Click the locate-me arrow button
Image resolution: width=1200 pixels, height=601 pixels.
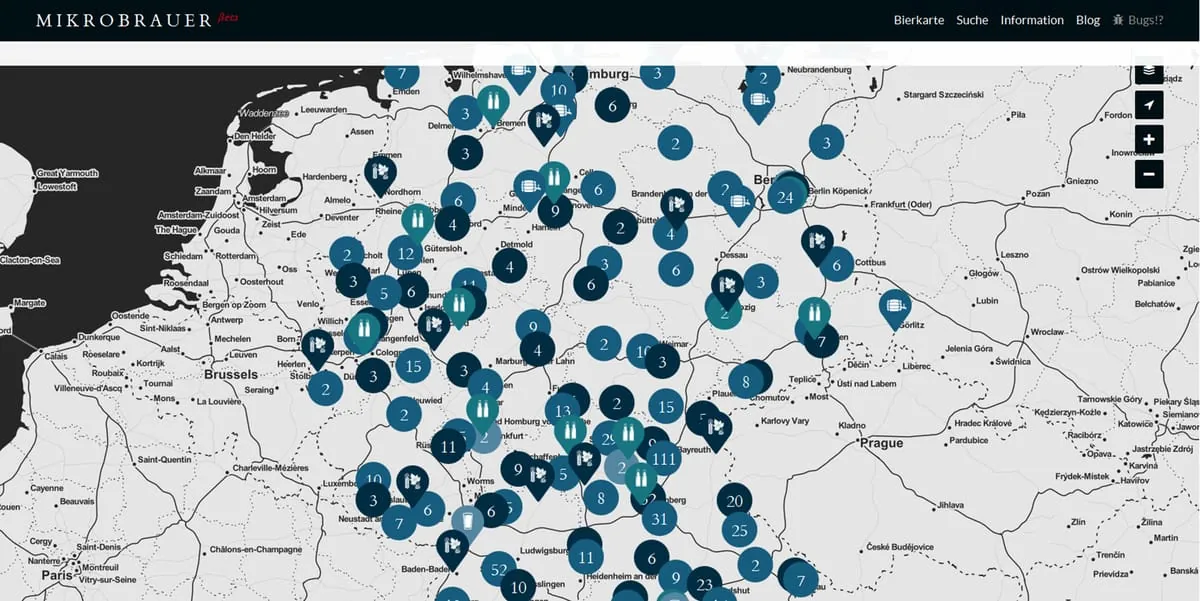click(x=1149, y=104)
